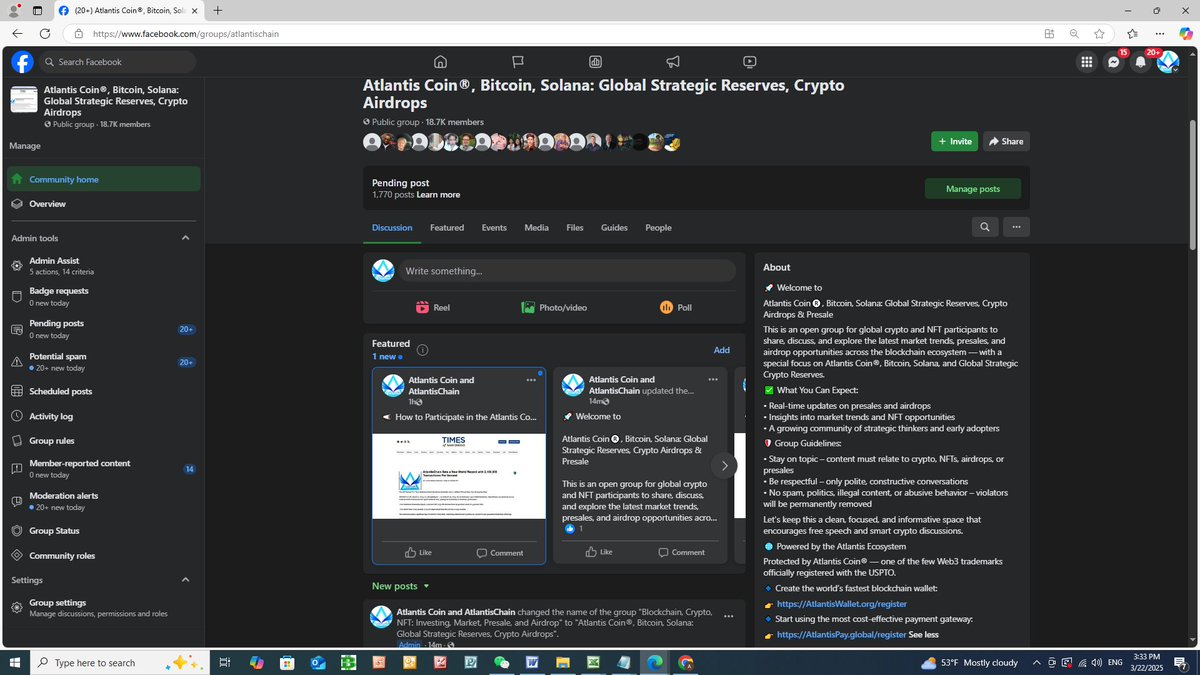
Task: Open Facebook Home from top navigation
Action: click(440, 62)
